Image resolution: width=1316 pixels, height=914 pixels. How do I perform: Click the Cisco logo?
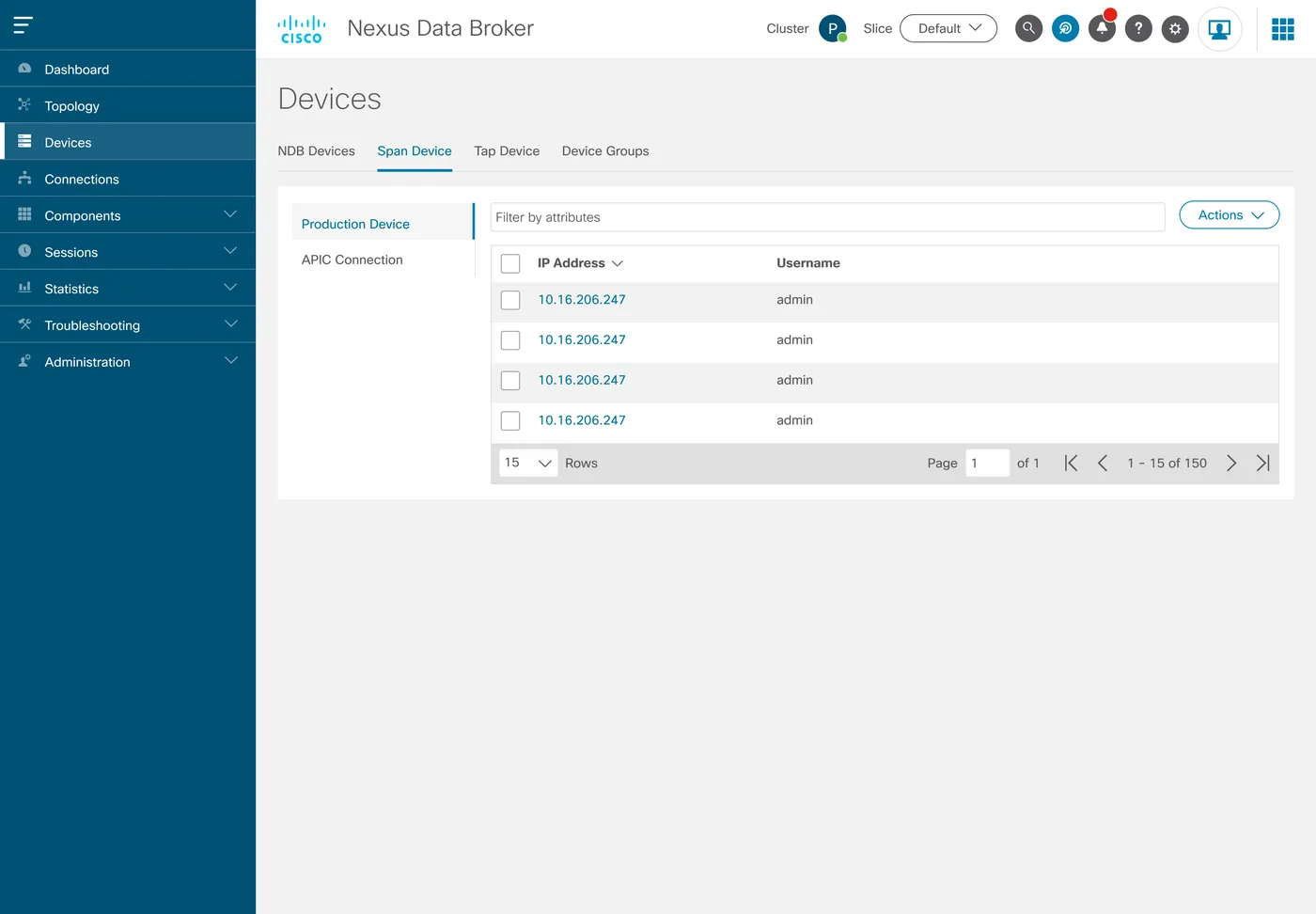[x=302, y=29]
